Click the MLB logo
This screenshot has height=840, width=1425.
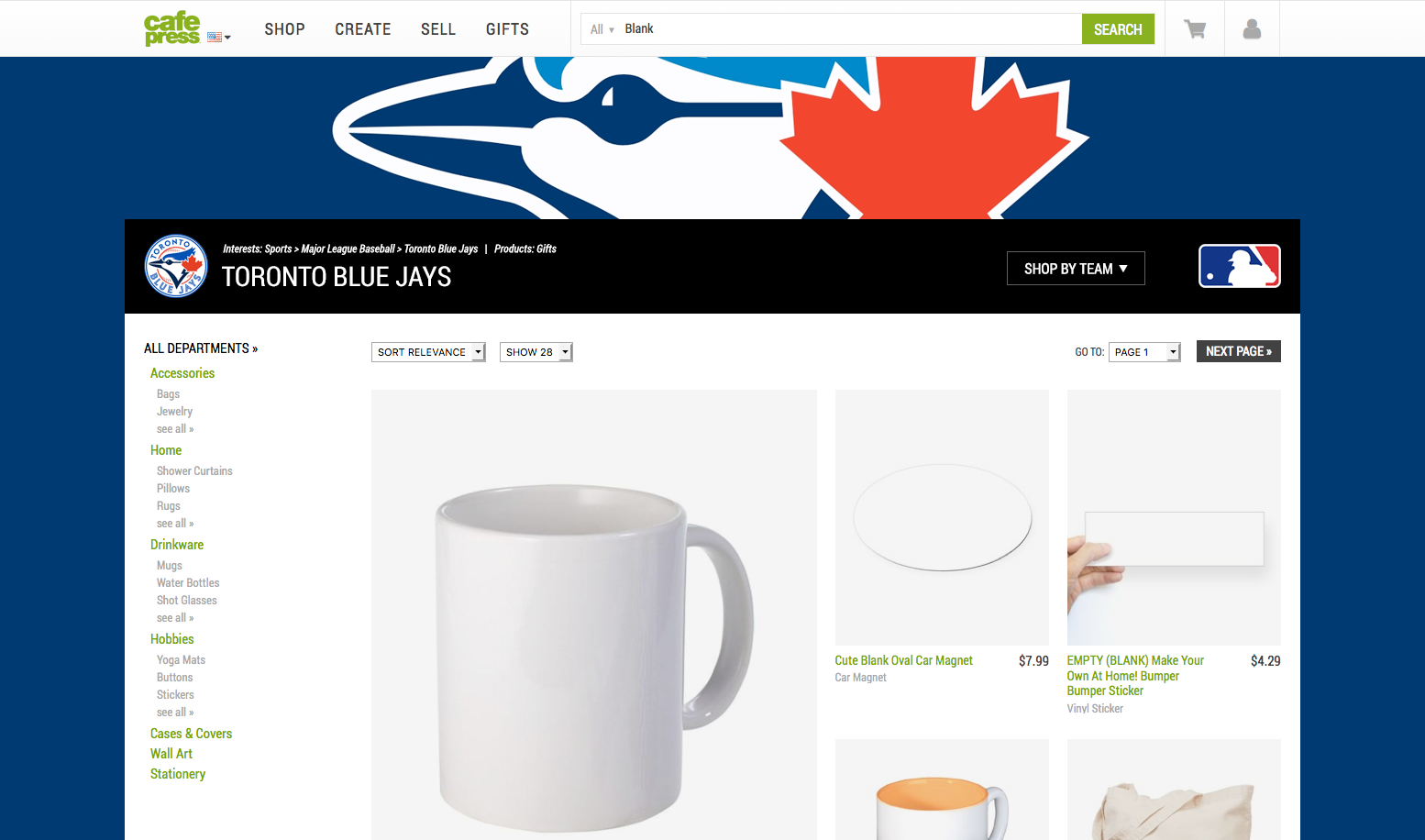point(1239,266)
